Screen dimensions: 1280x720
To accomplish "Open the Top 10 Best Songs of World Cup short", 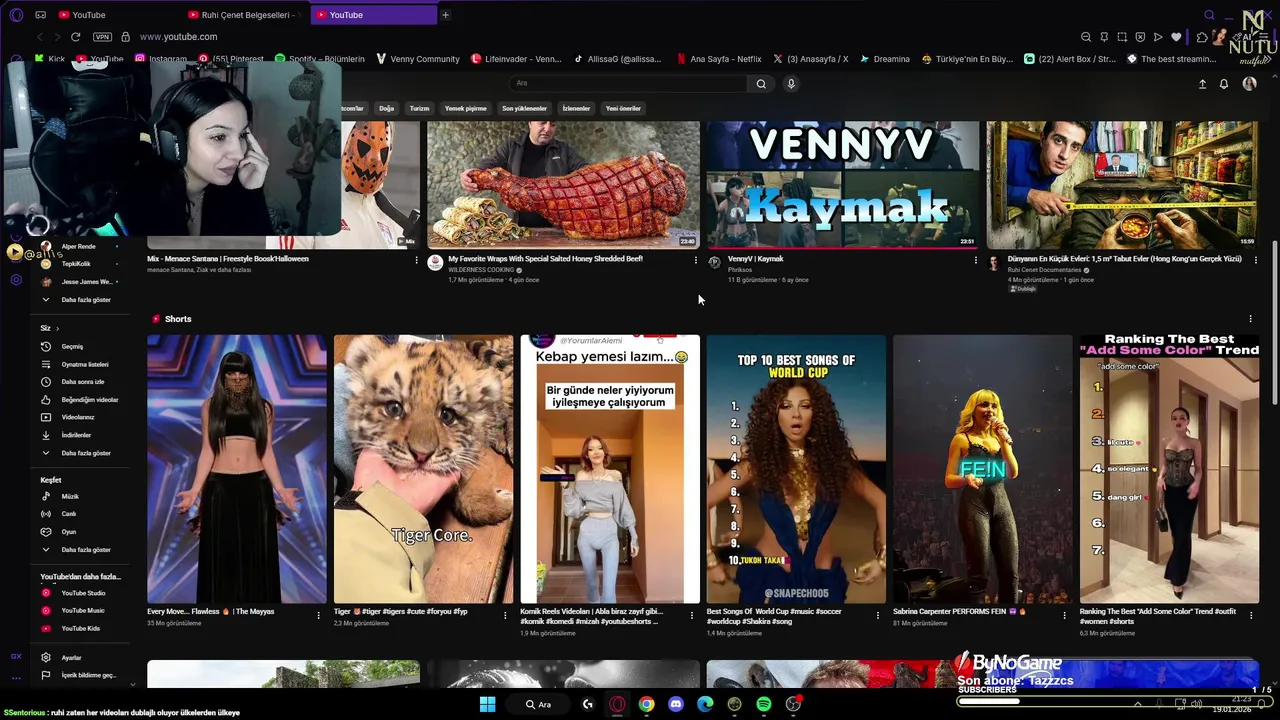I will click(x=796, y=469).
